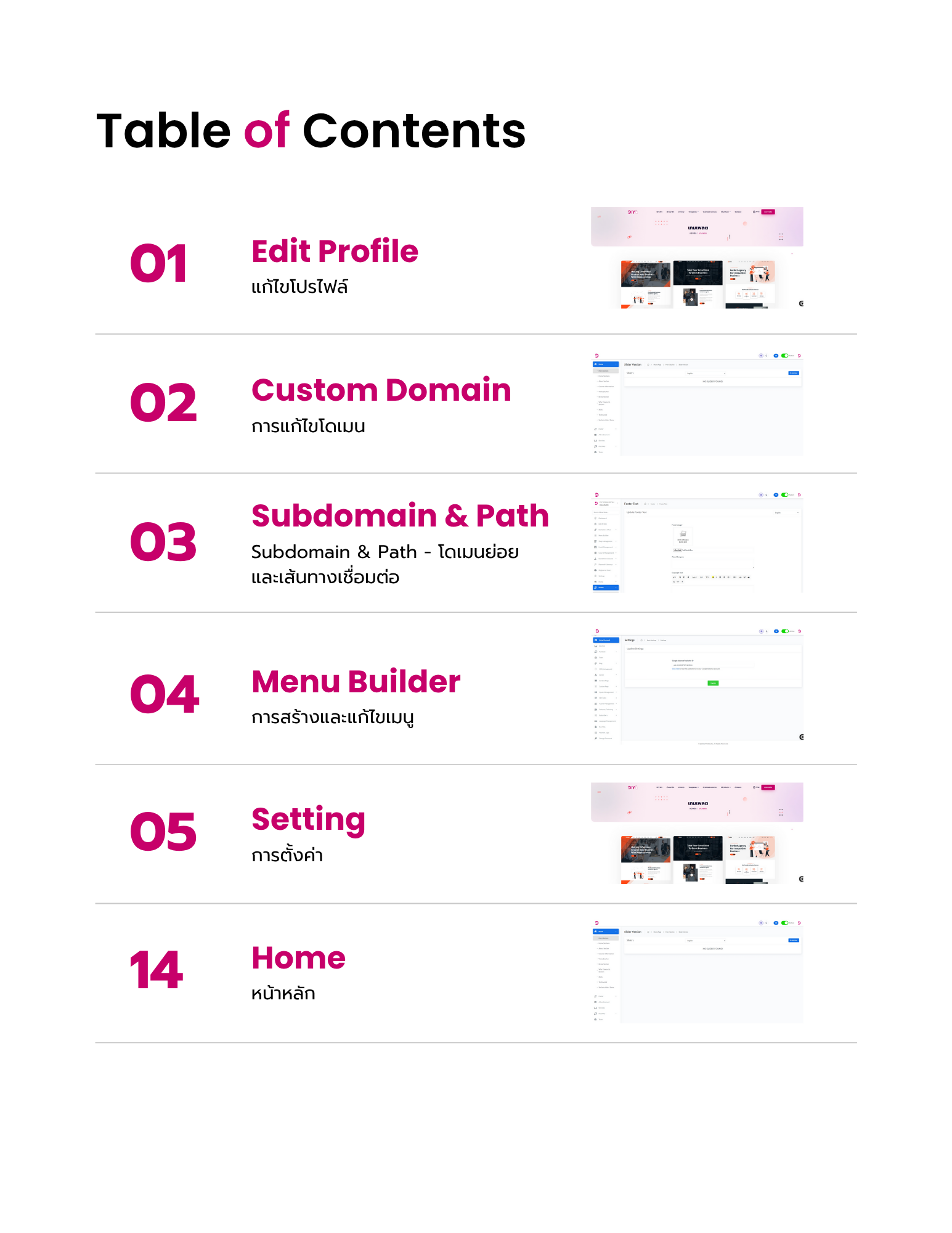Select the Subdomain & Path heading
The height and width of the screenshot is (1233, 952).
(400, 515)
